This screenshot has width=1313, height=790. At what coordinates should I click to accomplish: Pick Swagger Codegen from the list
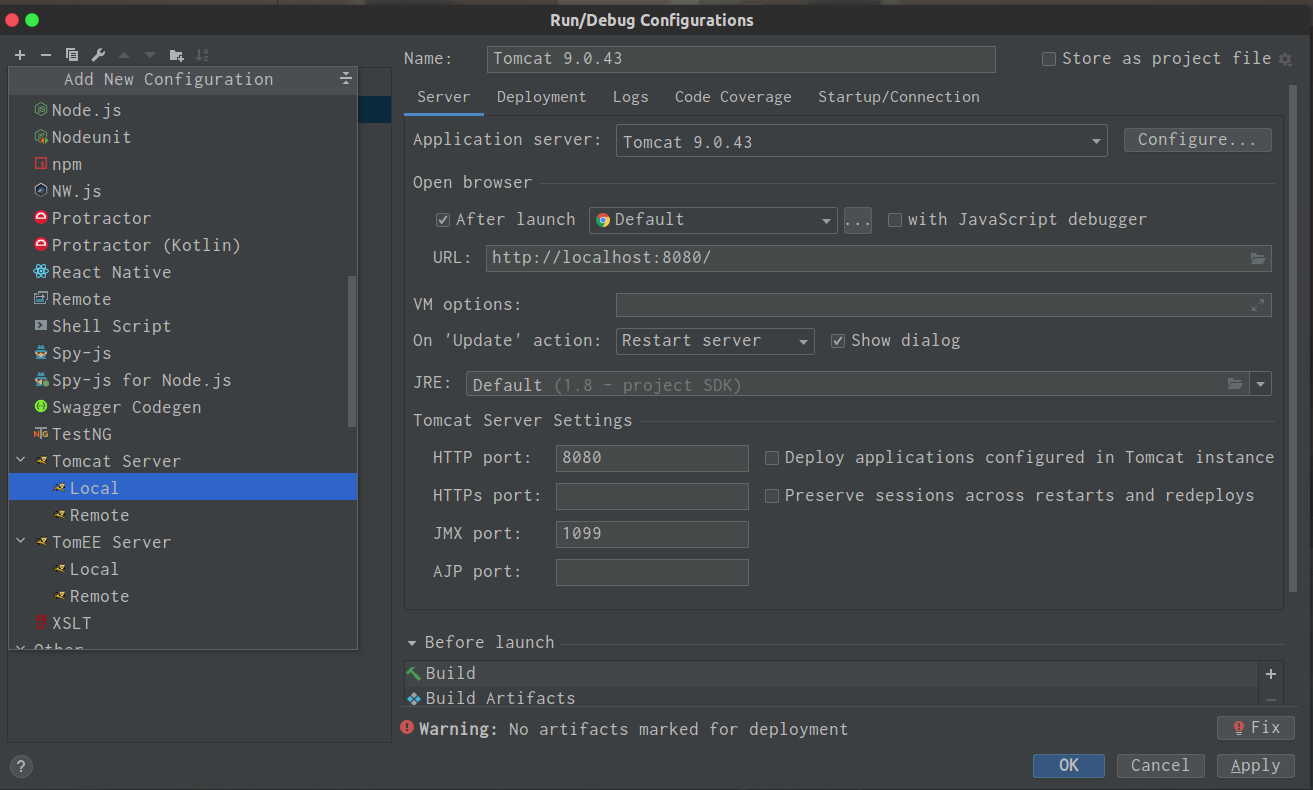coord(183,407)
